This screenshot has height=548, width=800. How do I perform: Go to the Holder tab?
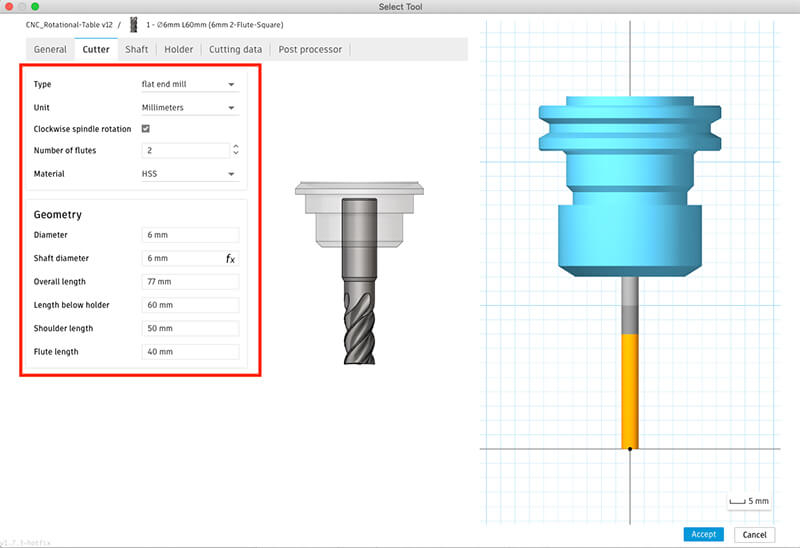(178, 49)
